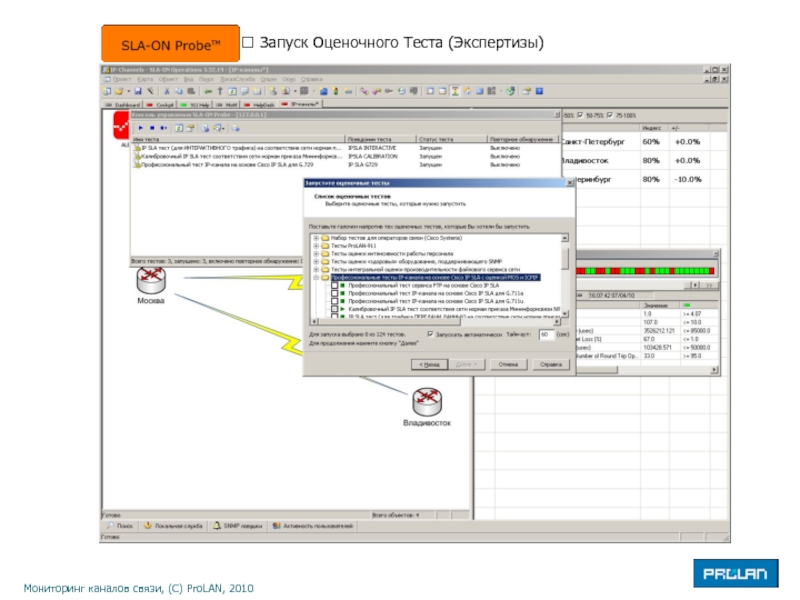Open the 'Поиск' bottom panel tab

point(119,526)
